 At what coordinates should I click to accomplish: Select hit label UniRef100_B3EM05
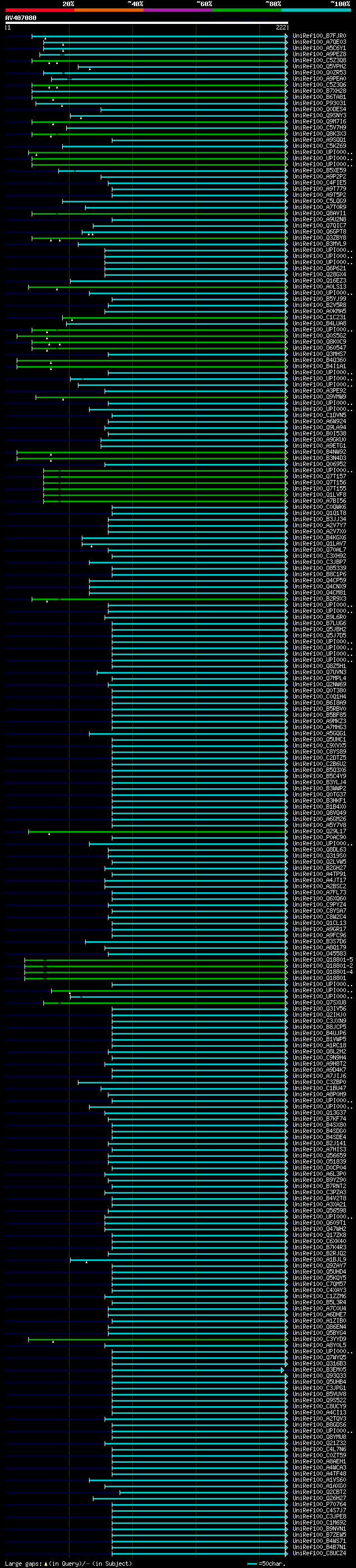[319, 1370]
